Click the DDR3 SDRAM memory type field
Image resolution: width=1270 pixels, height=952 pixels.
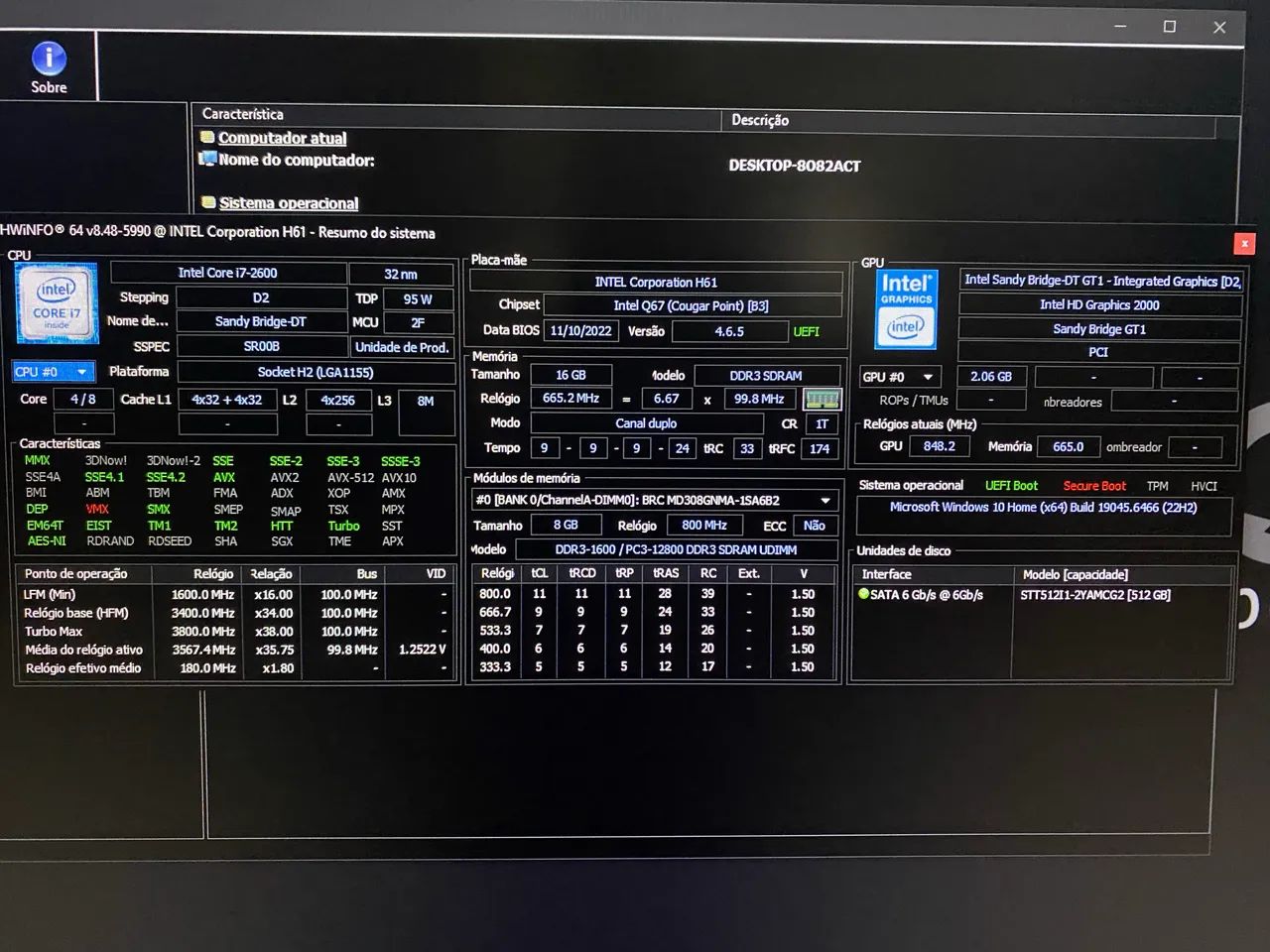pos(765,376)
